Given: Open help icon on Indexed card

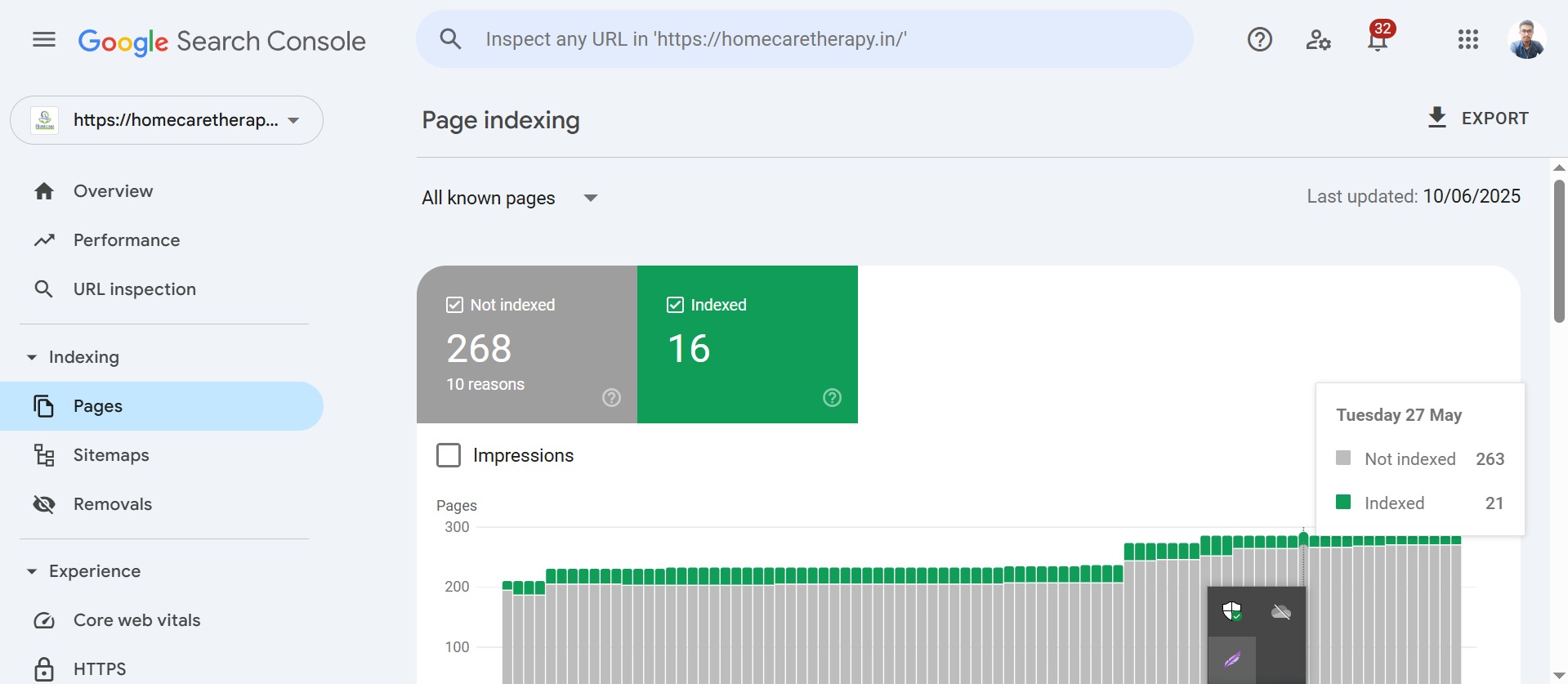Looking at the screenshot, I should pos(832,398).
